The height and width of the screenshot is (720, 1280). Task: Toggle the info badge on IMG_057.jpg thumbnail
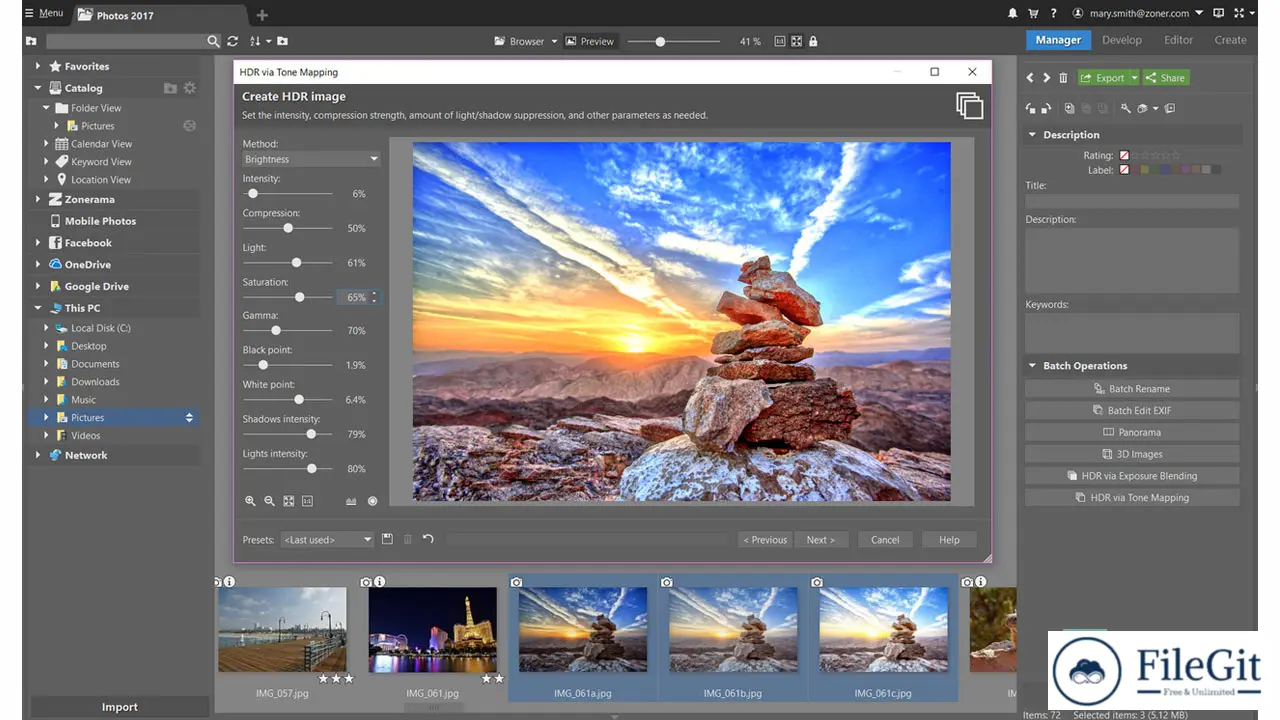pos(229,582)
